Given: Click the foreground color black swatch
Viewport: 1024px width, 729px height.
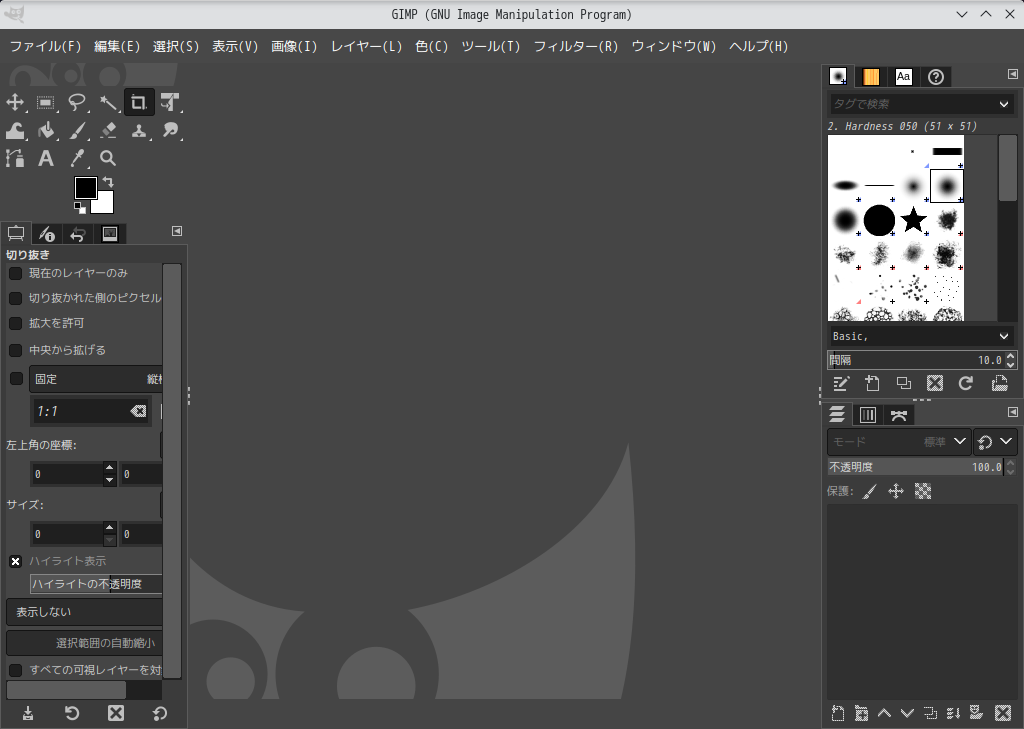Looking at the screenshot, I should (x=86, y=187).
